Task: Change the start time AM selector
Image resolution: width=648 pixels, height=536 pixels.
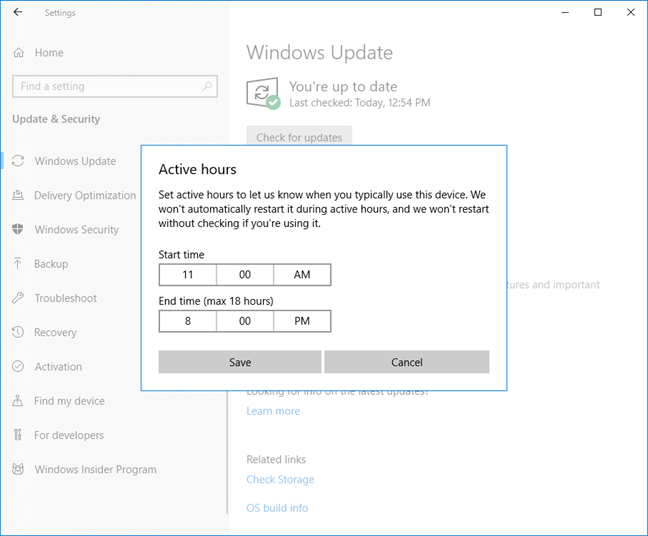Action: [302, 275]
